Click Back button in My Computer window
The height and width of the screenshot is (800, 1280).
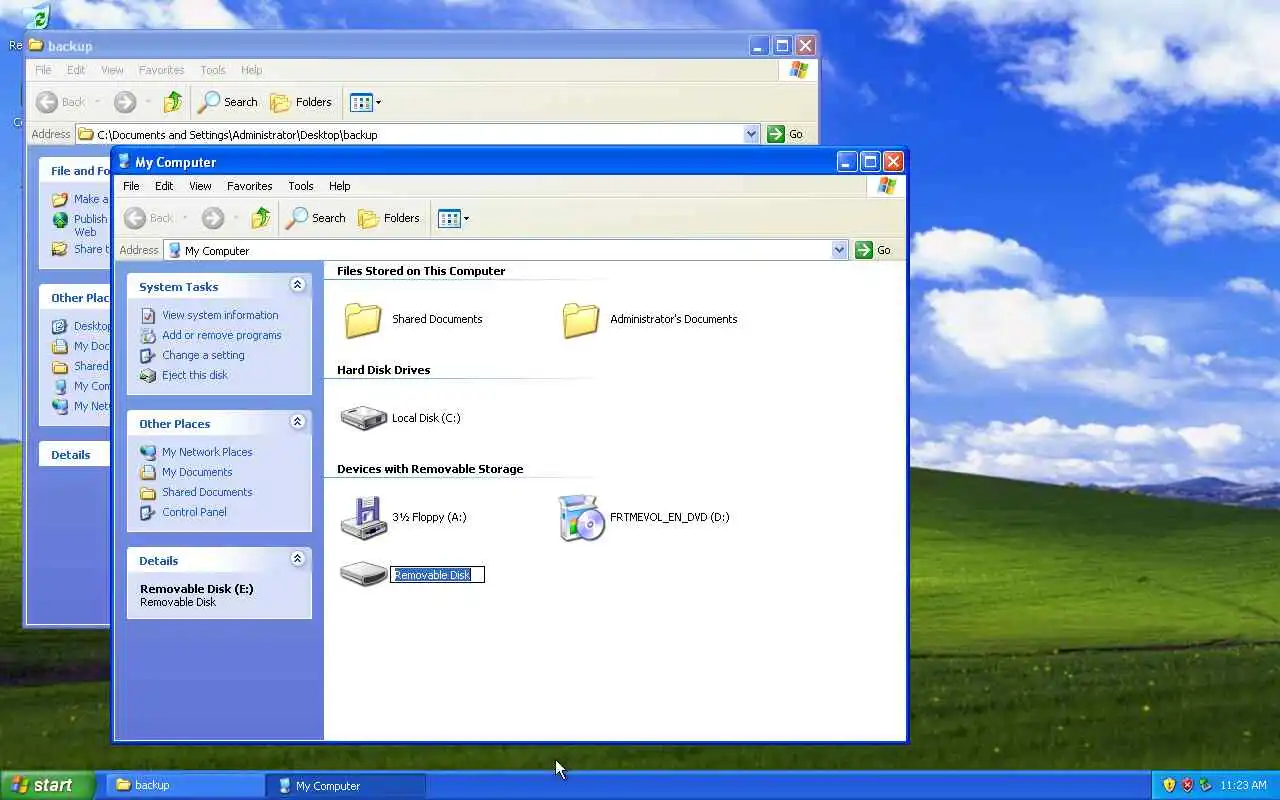(x=148, y=218)
